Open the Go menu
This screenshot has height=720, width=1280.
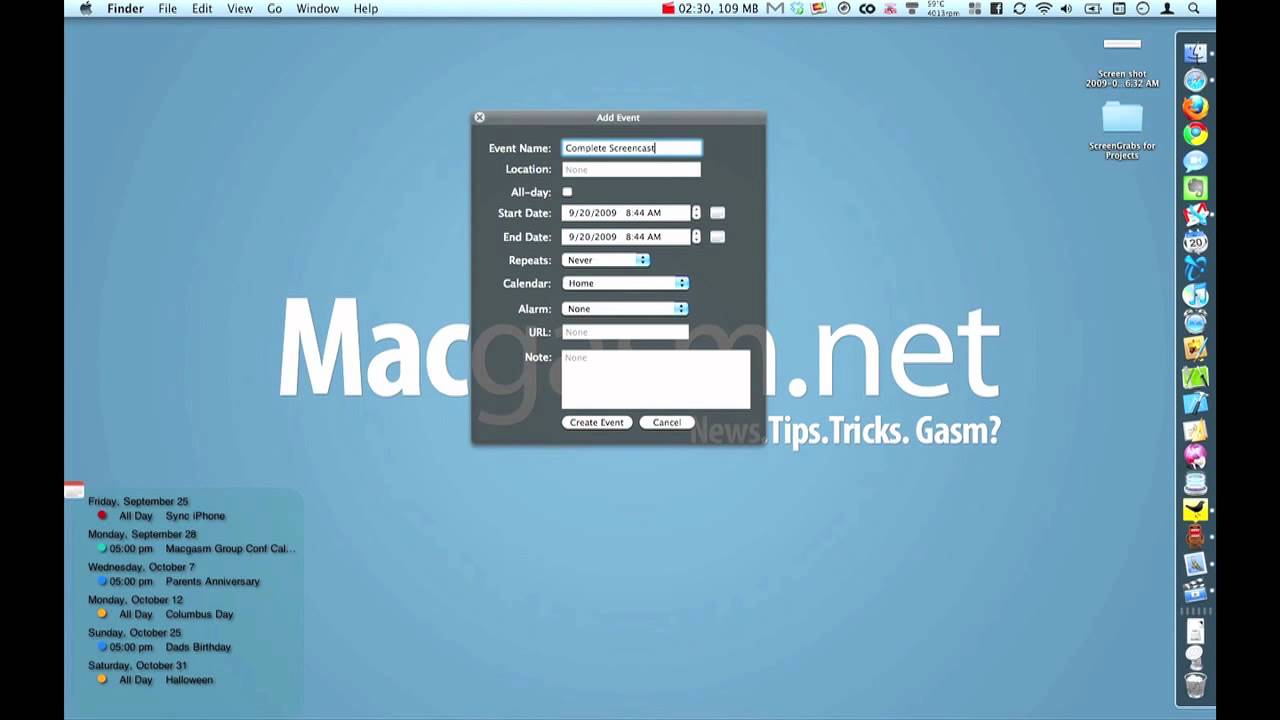(x=274, y=8)
